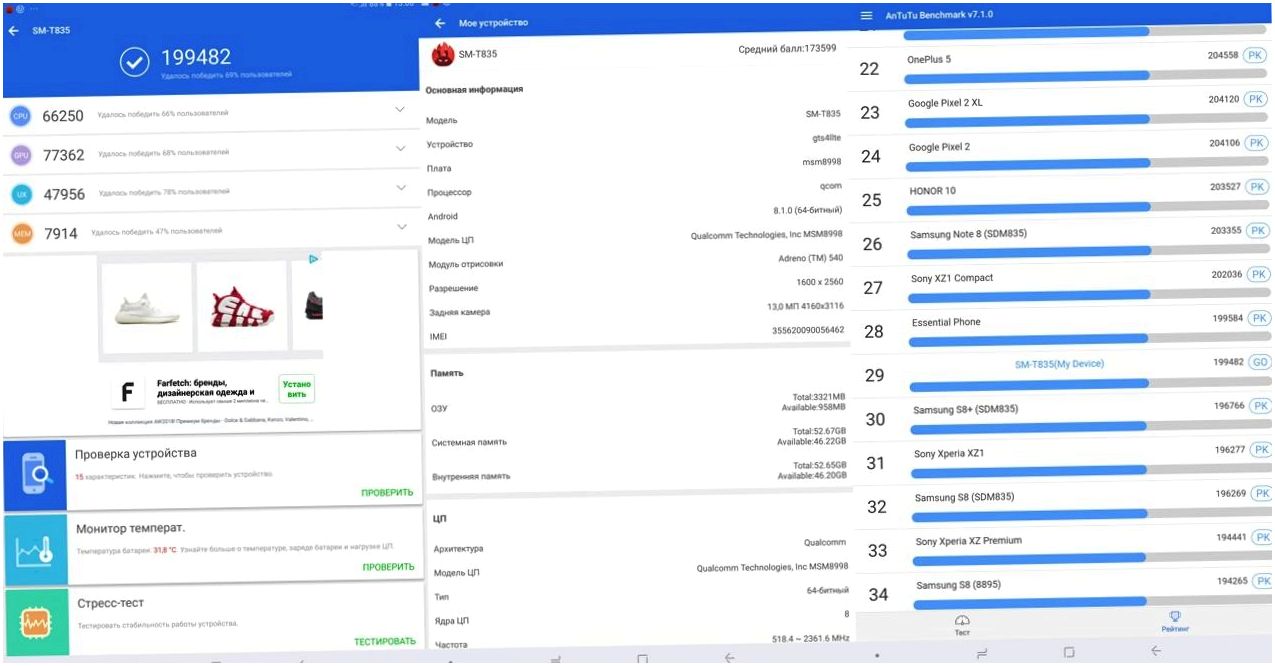
Task: Tap the back button in ranking screen navigation bar
Action: [1156, 651]
